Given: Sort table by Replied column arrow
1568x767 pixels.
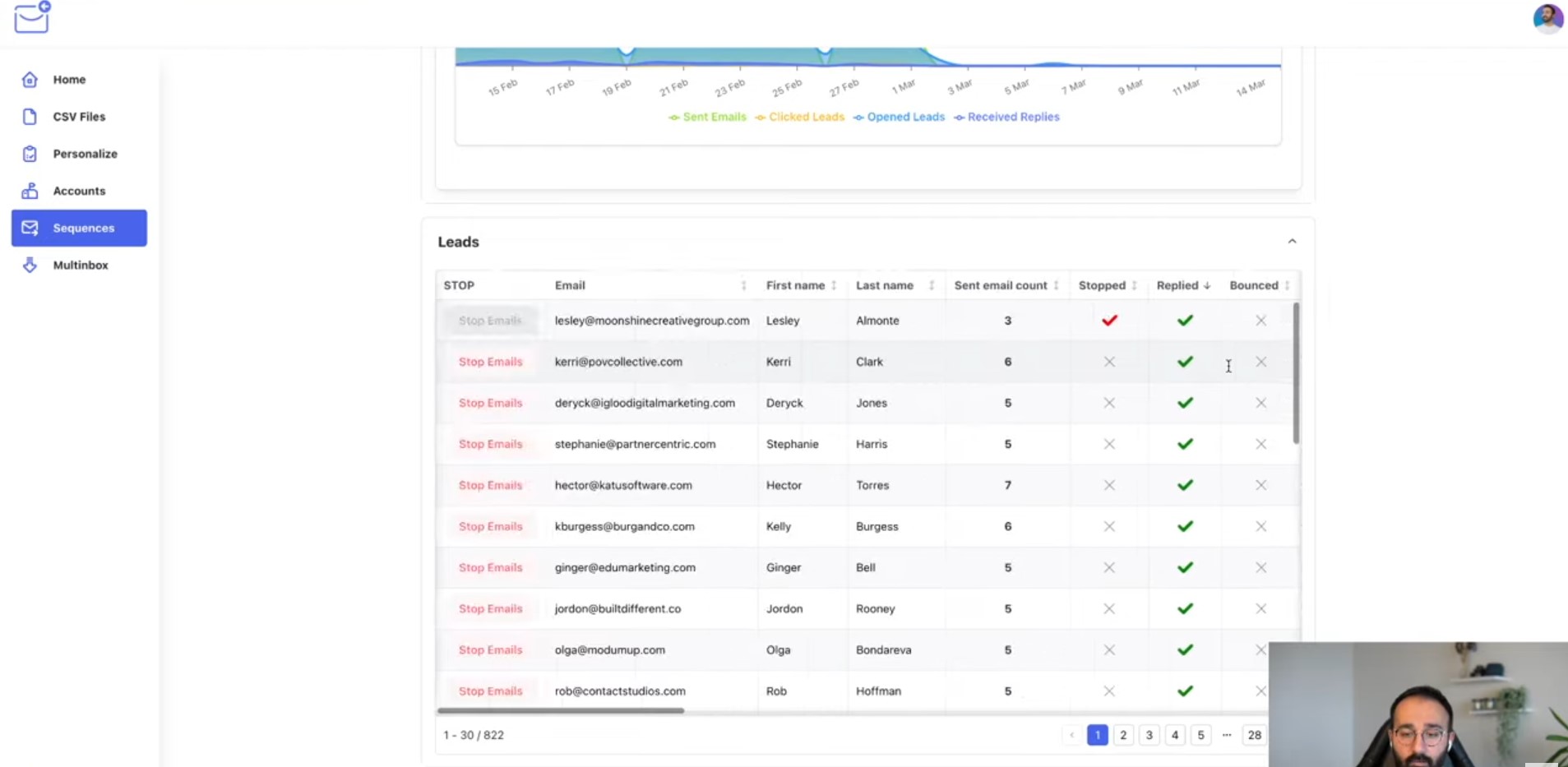Looking at the screenshot, I should point(1207,285).
